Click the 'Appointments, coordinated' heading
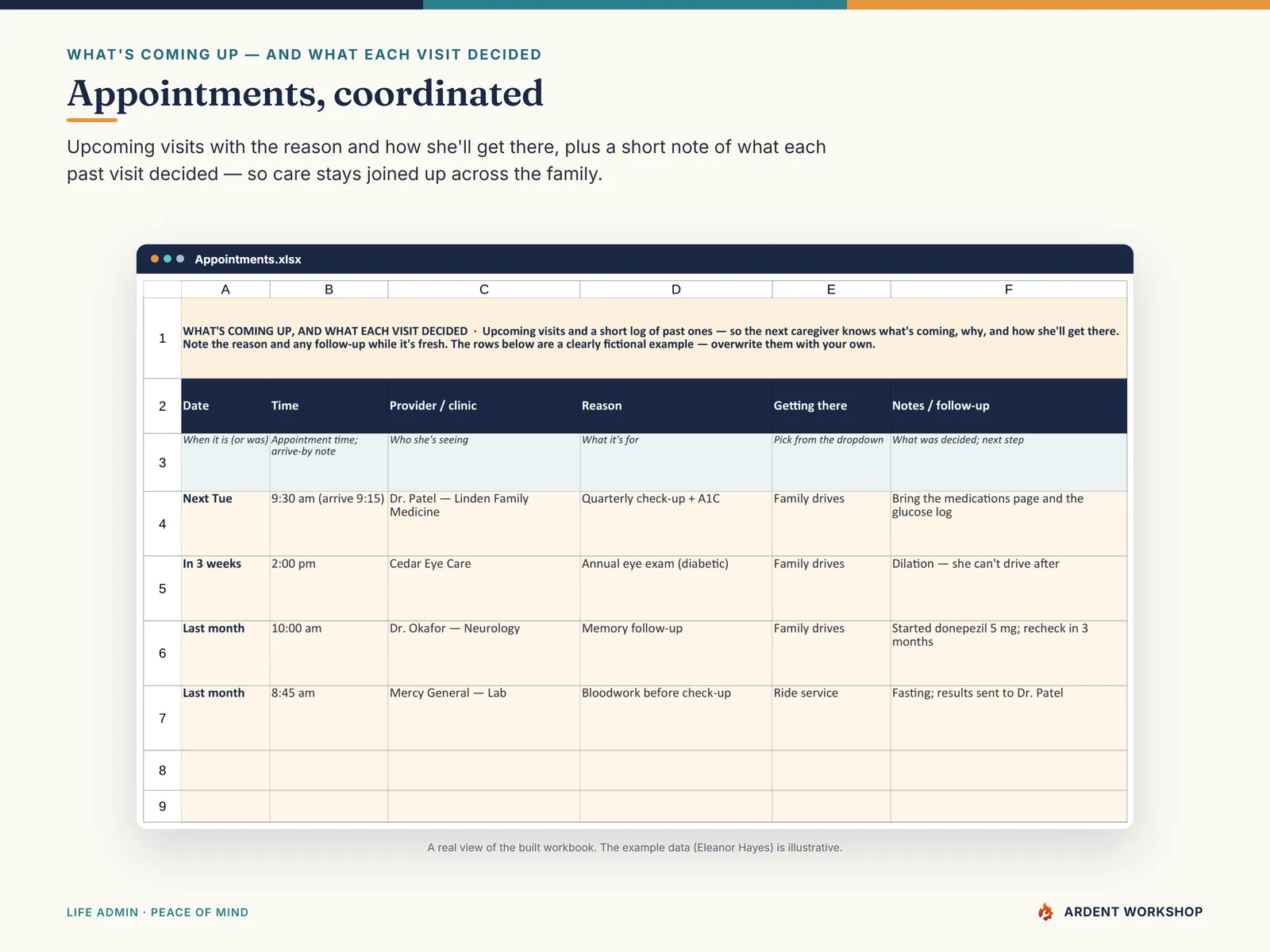Image resolution: width=1270 pixels, height=952 pixels. 306,94
